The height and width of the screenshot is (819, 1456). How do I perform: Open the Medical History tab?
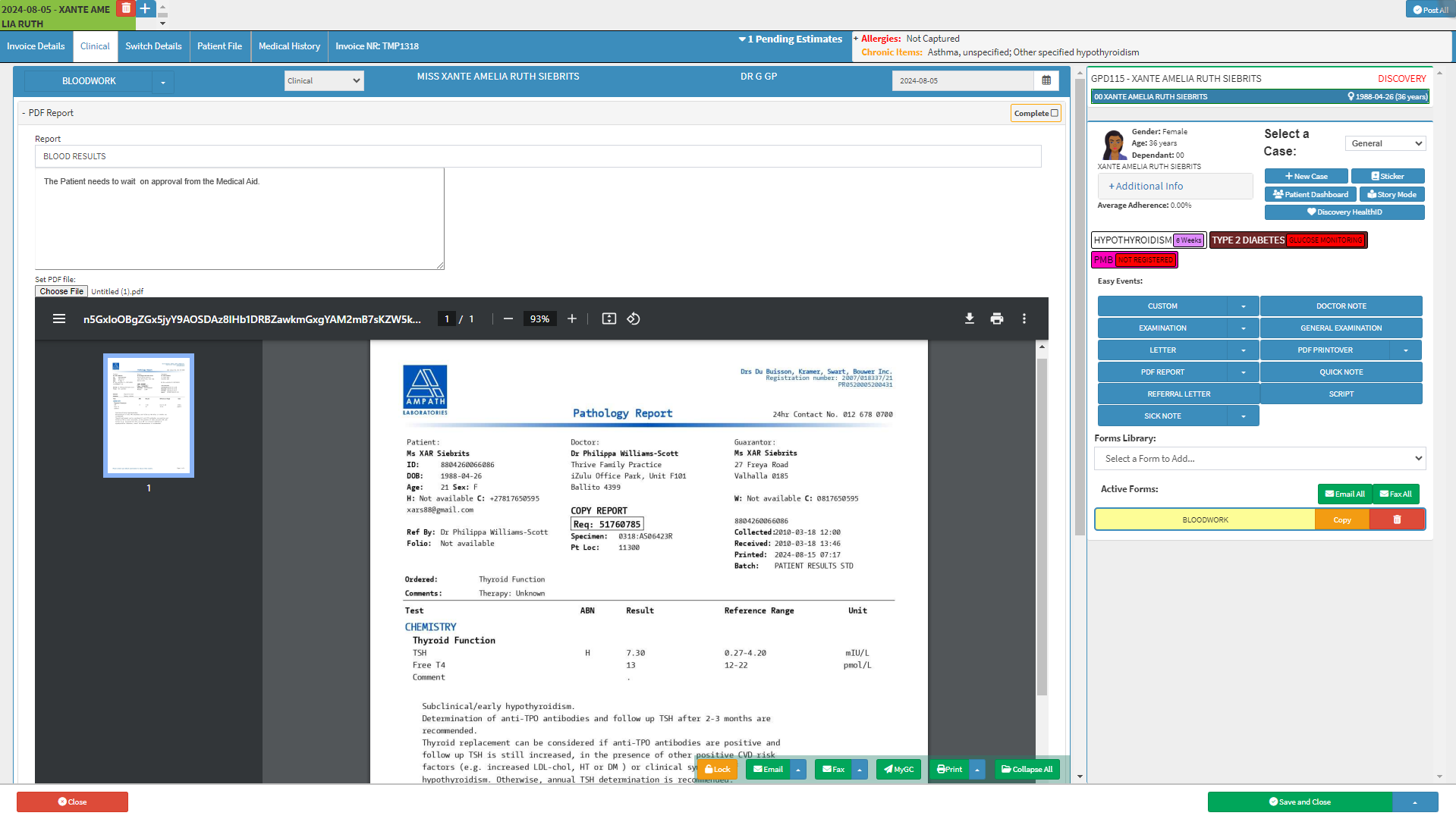[x=289, y=46]
